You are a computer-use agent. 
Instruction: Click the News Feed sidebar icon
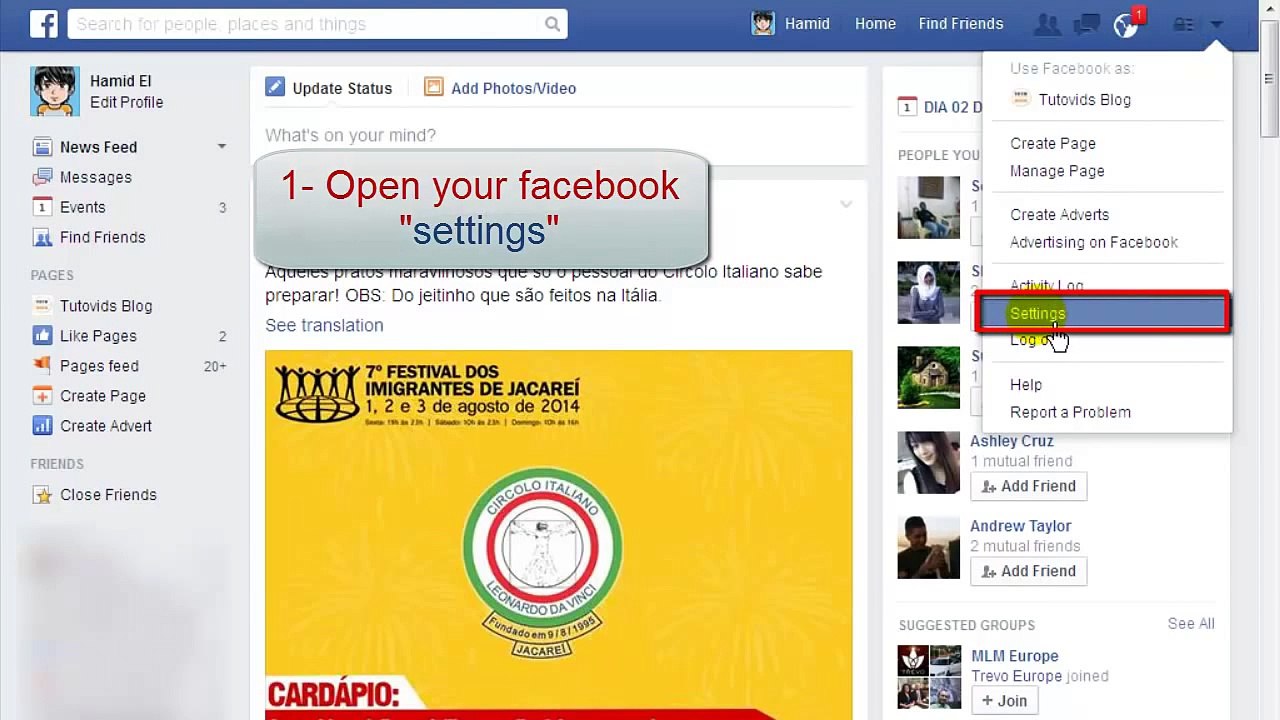[42, 147]
